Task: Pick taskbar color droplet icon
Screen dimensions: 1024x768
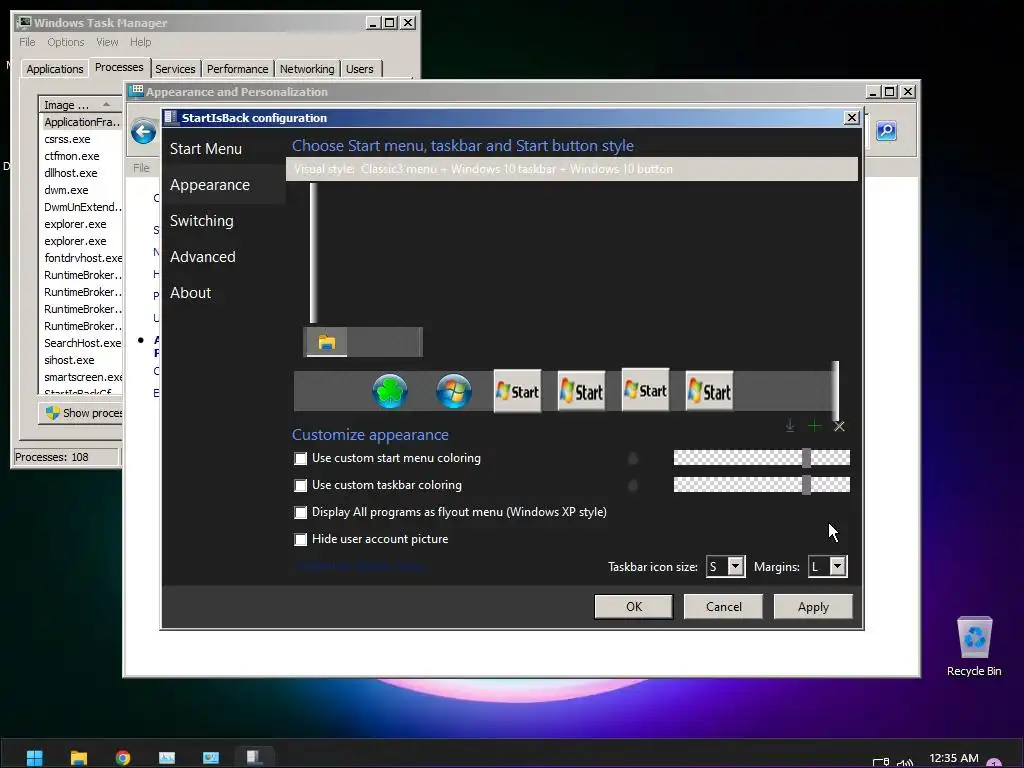Action: coord(633,485)
